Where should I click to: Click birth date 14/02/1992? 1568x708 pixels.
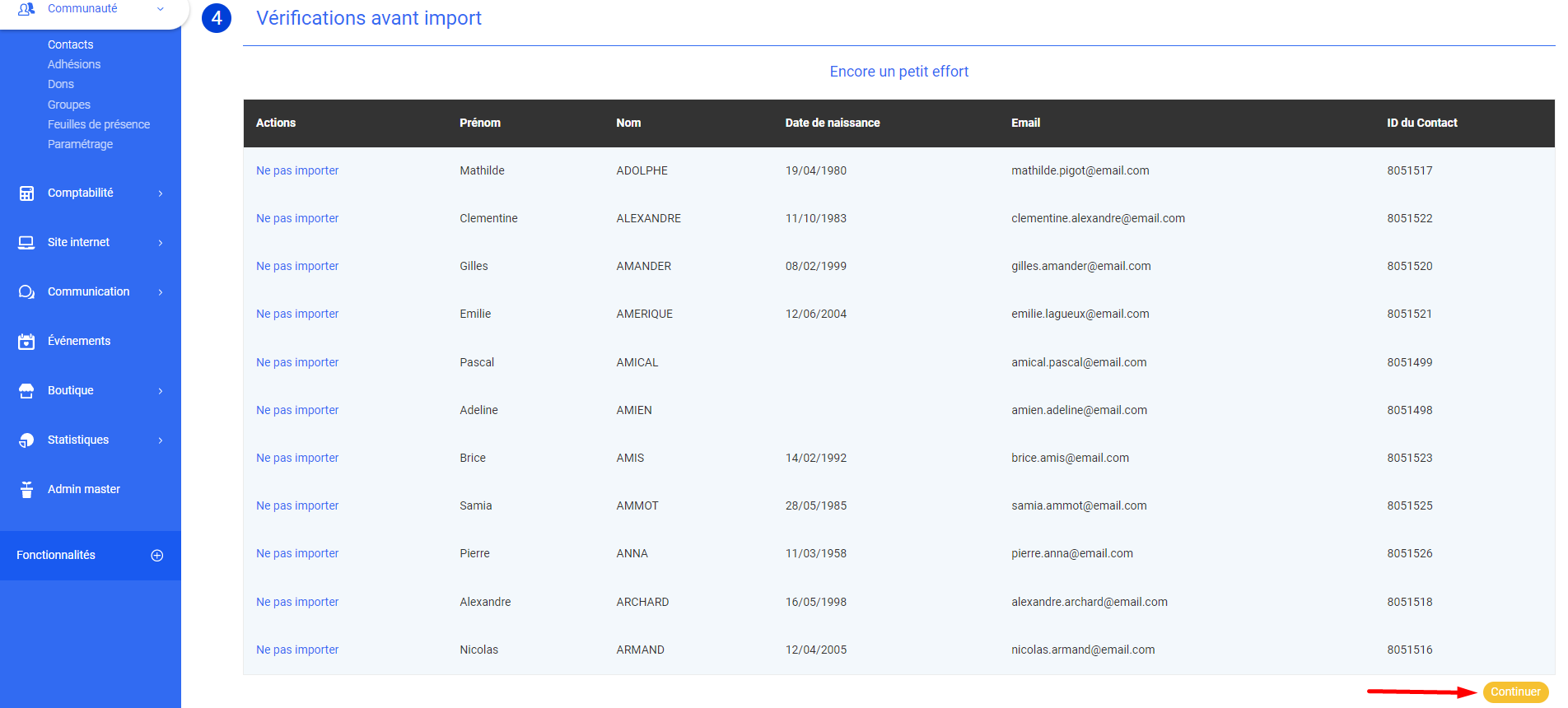(x=816, y=458)
